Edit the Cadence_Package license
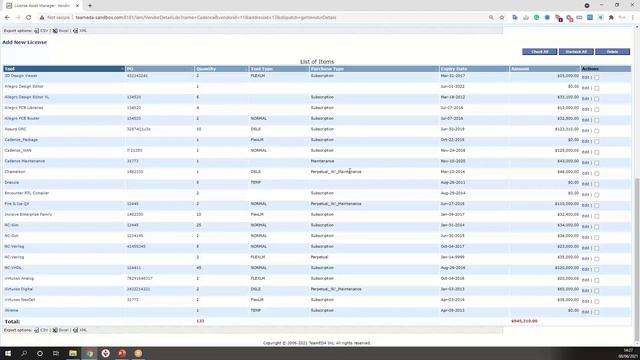This screenshot has height=360, width=640. click(x=585, y=141)
